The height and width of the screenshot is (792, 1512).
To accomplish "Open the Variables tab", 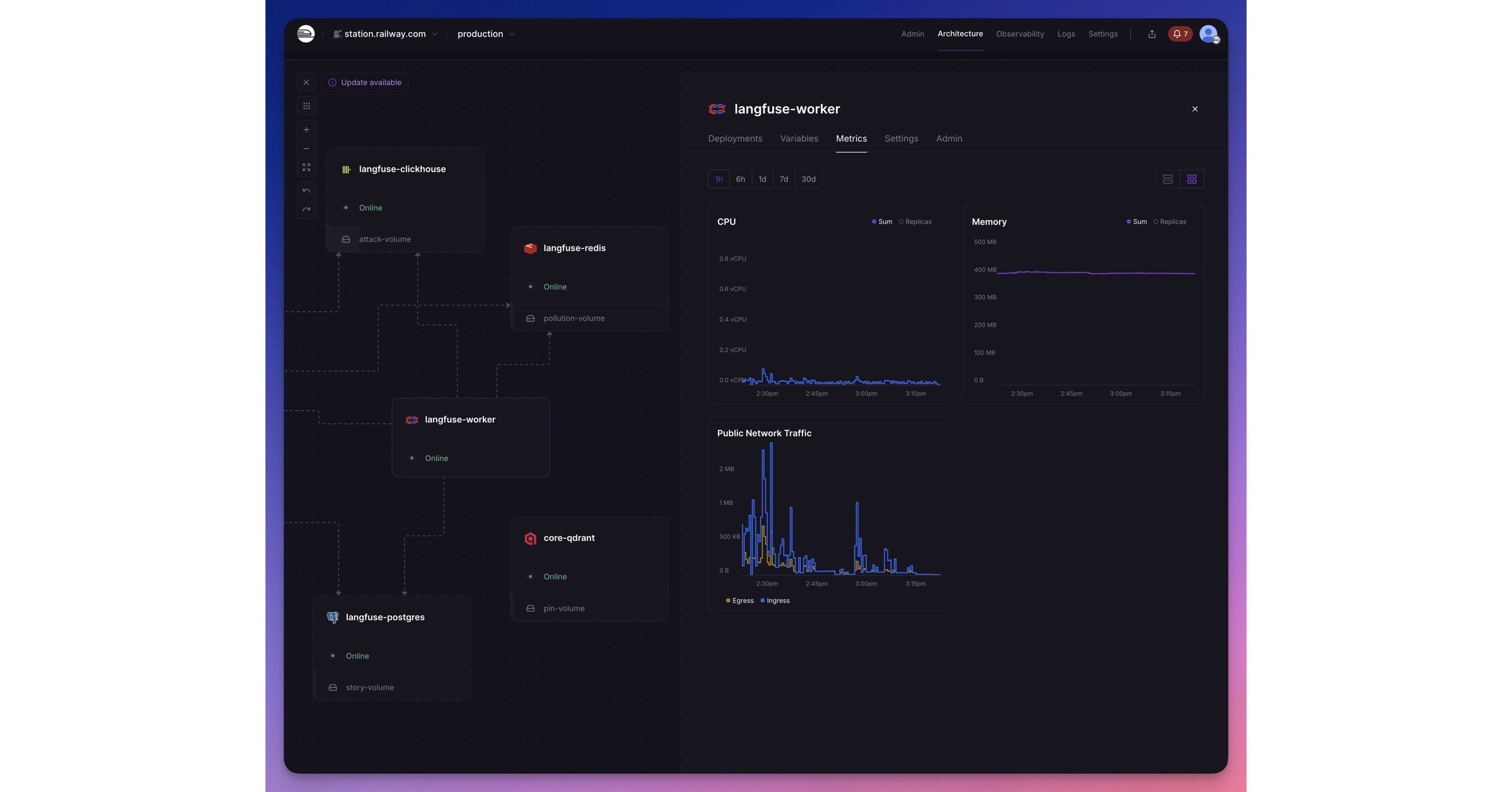I will pos(799,139).
